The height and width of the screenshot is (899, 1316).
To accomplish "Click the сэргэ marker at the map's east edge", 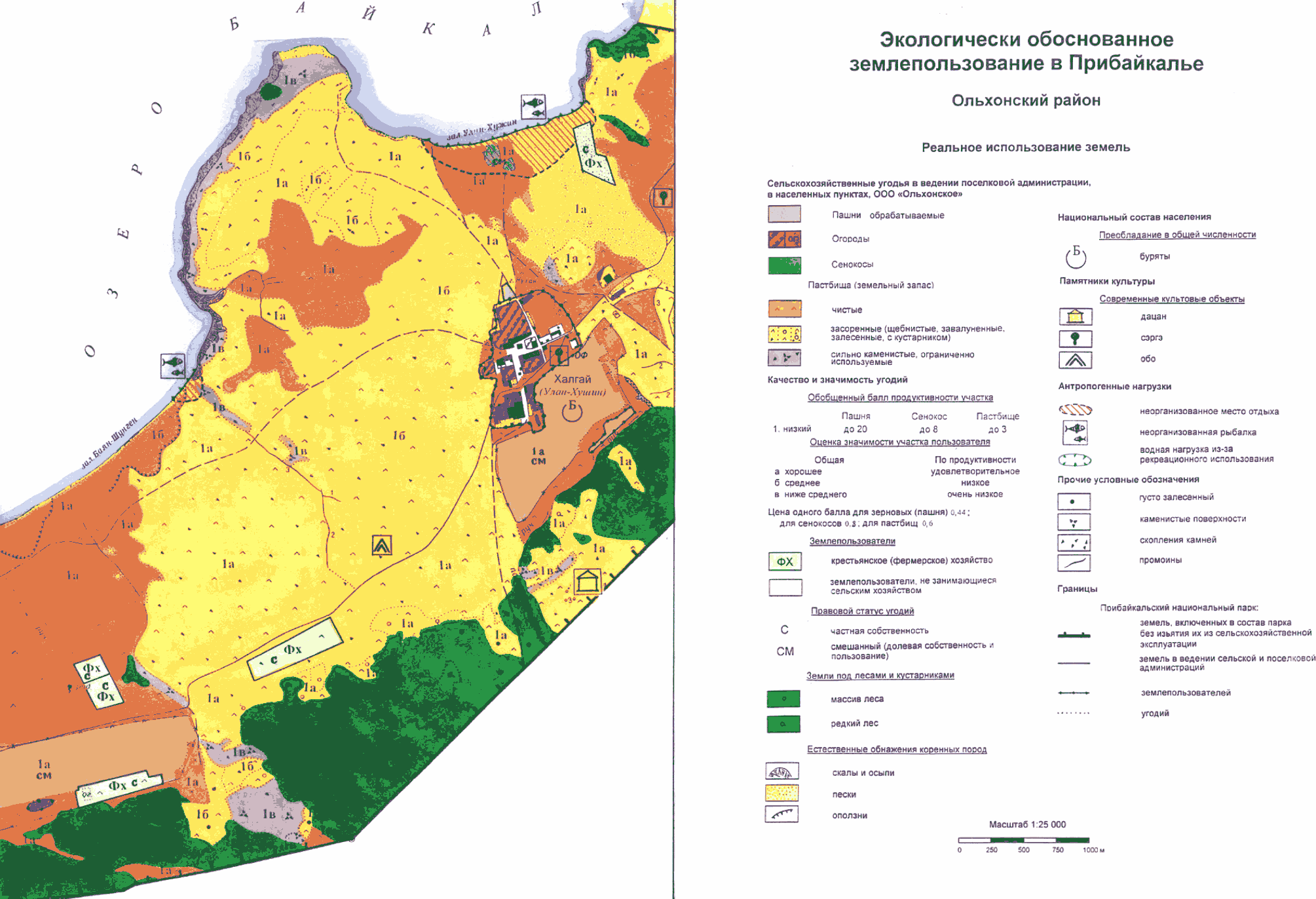I will coord(663,197).
